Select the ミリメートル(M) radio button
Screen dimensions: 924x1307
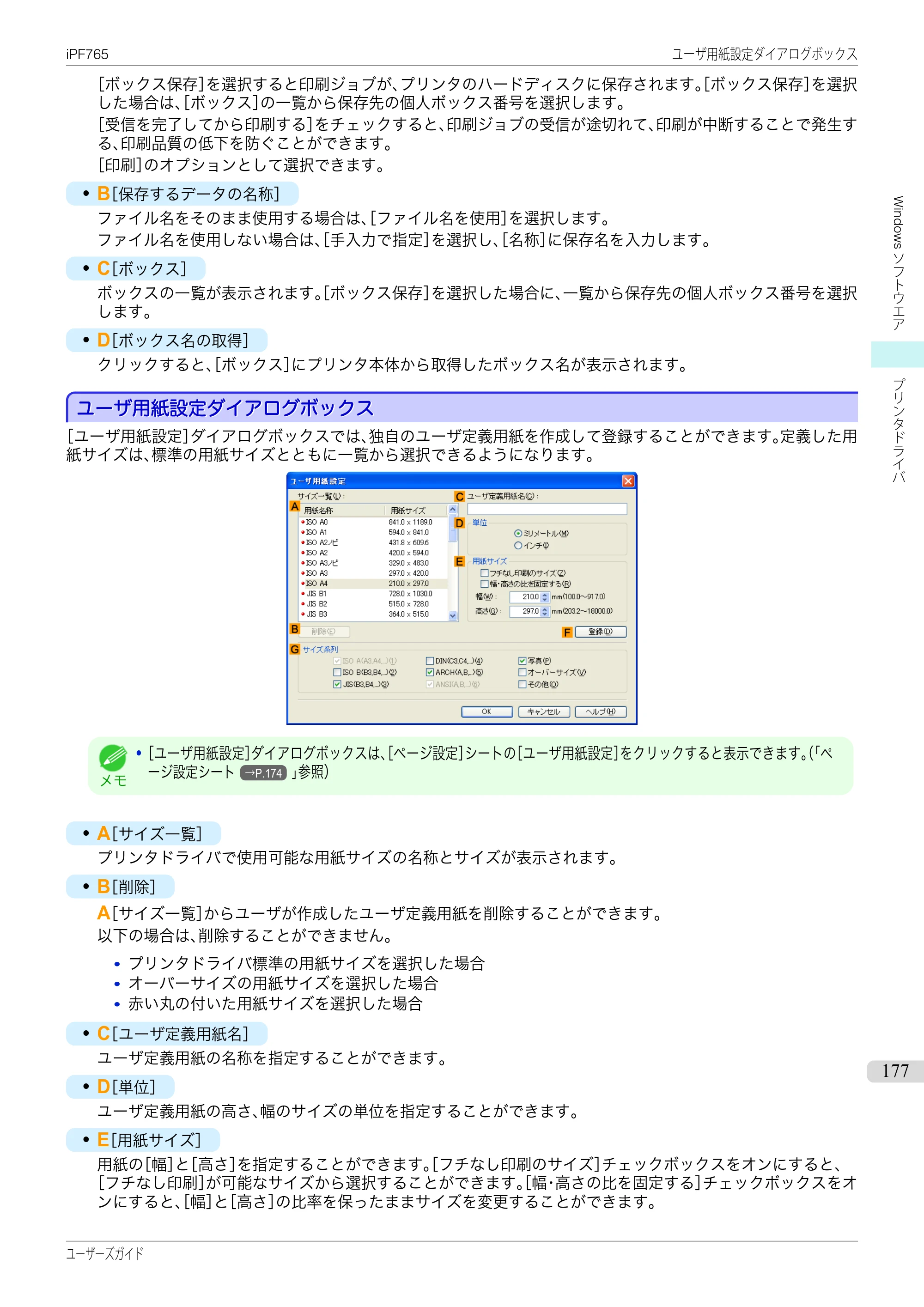tap(517, 534)
